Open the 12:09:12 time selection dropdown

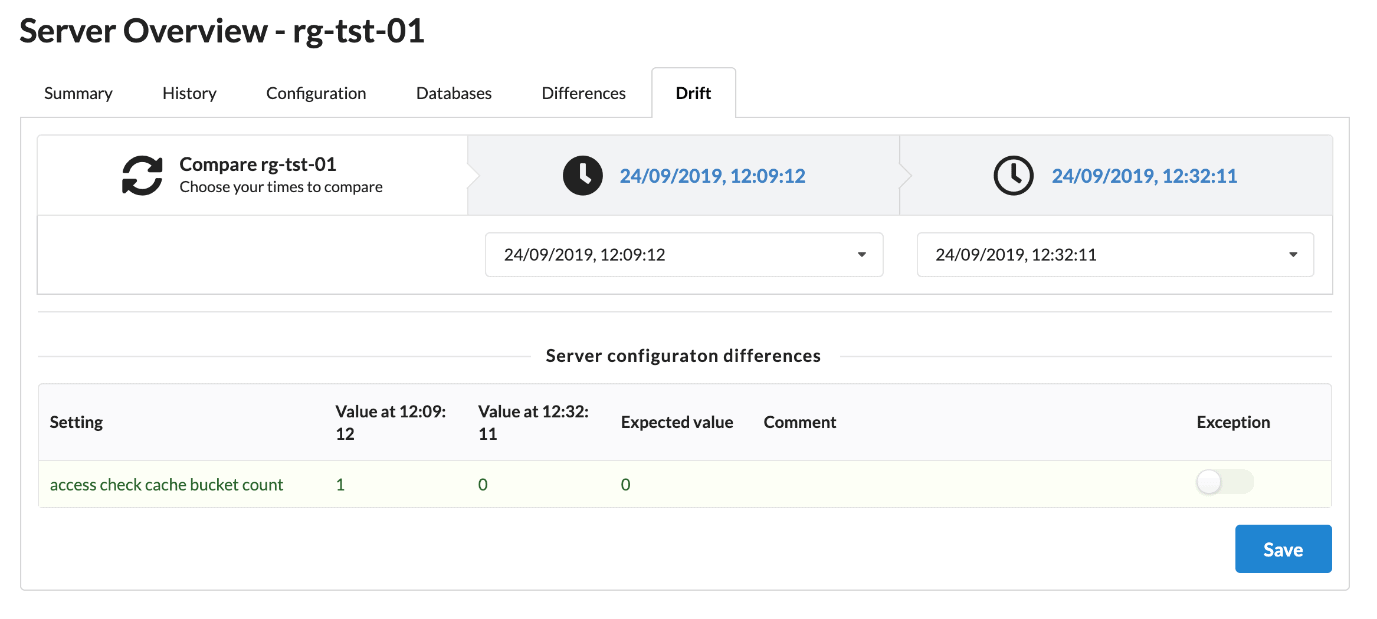[684, 255]
